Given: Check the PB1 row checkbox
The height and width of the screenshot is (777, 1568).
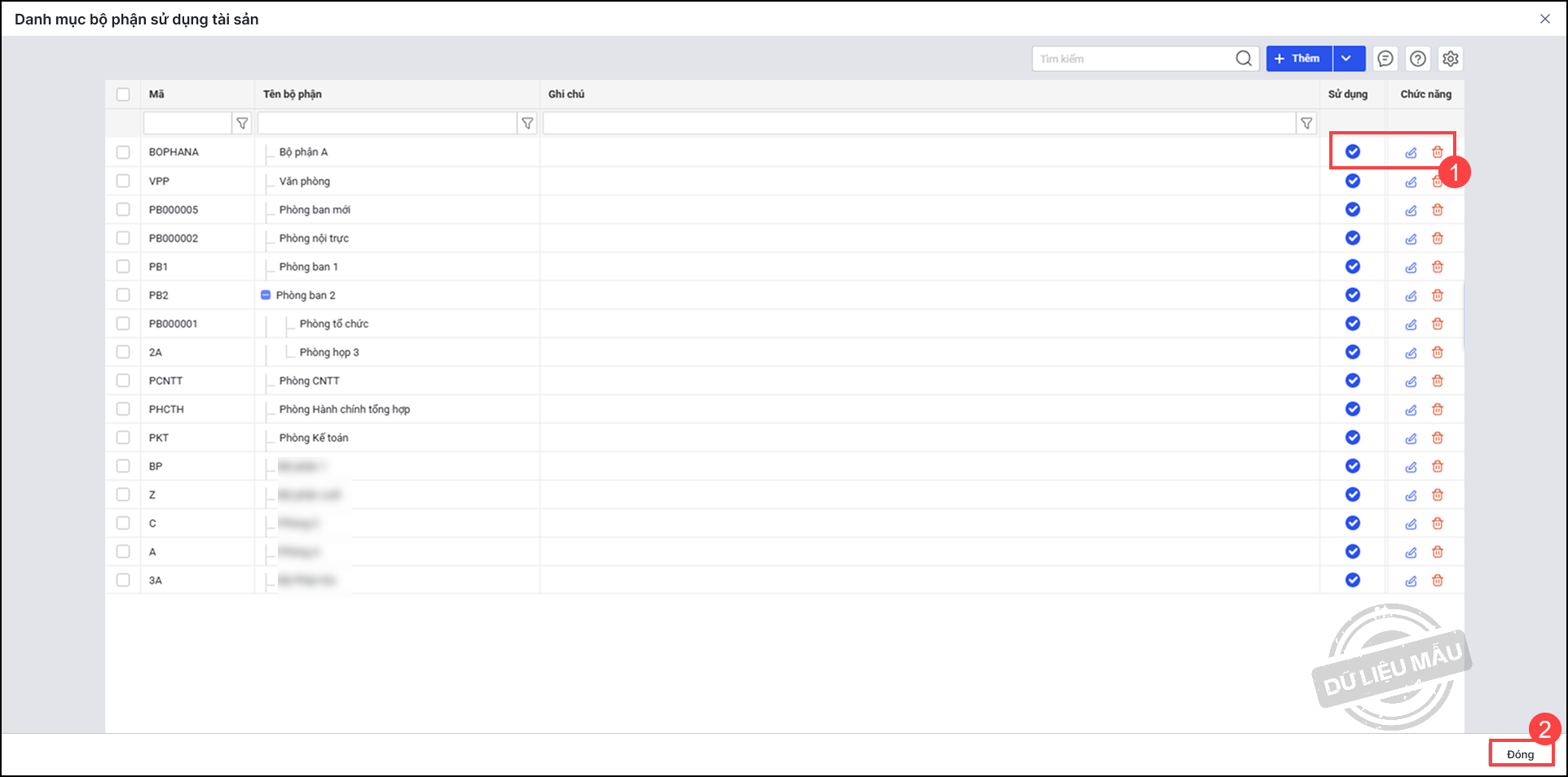Looking at the screenshot, I should (123, 266).
